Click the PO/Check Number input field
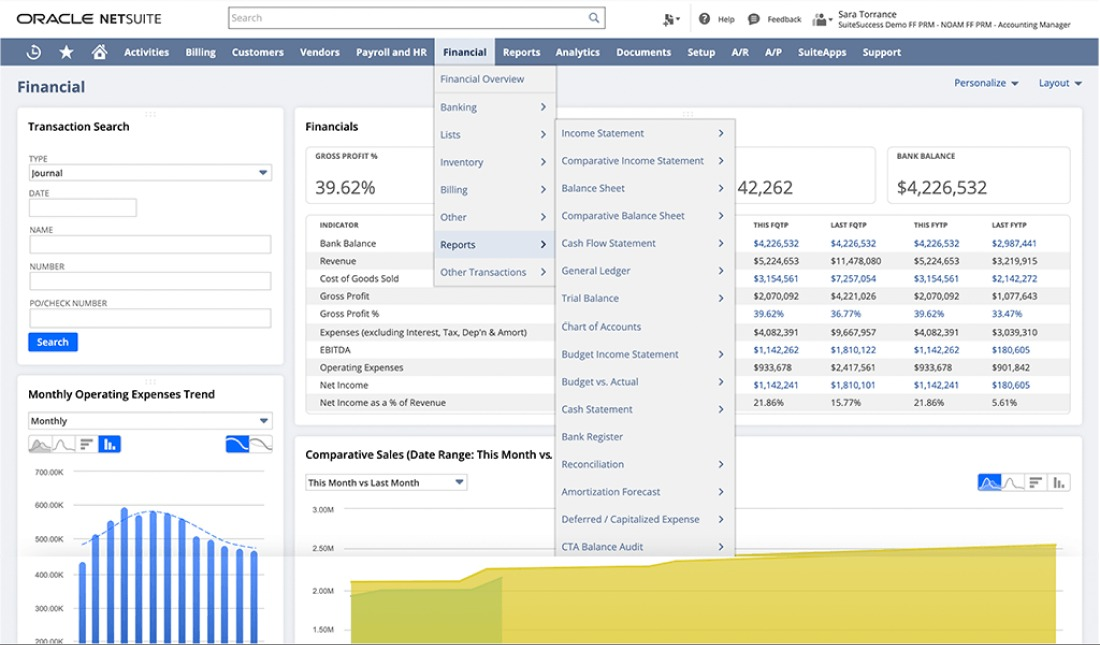This screenshot has width=1100, height=645. (x=150, y=316)
